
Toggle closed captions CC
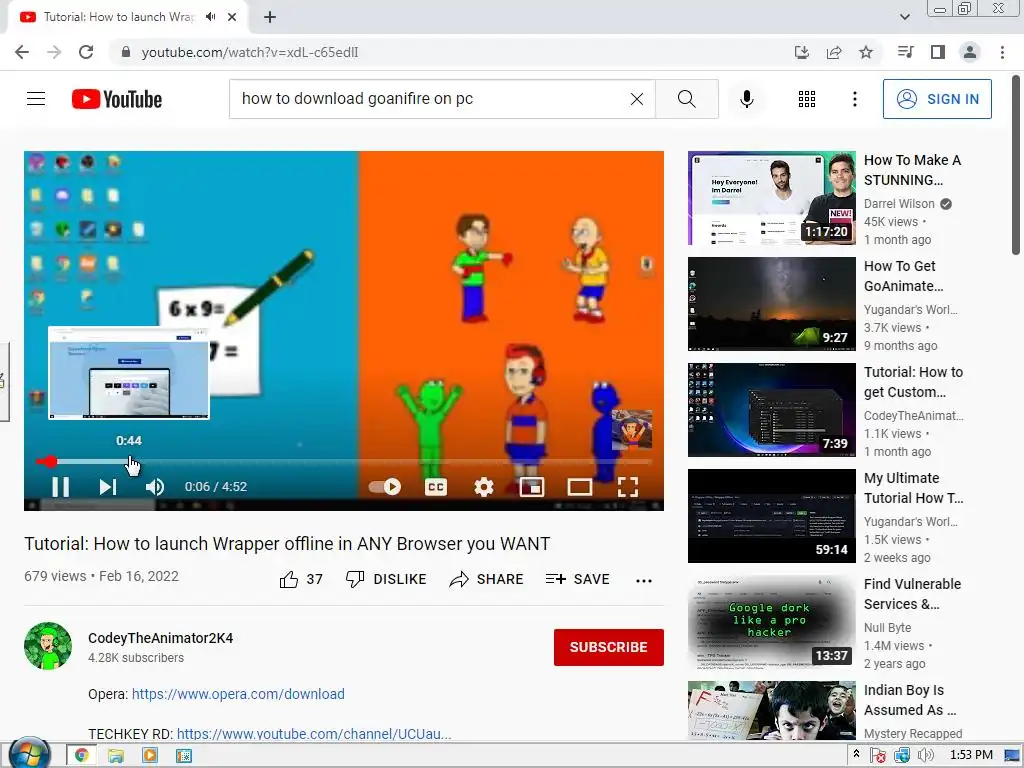tap(436, 487)
